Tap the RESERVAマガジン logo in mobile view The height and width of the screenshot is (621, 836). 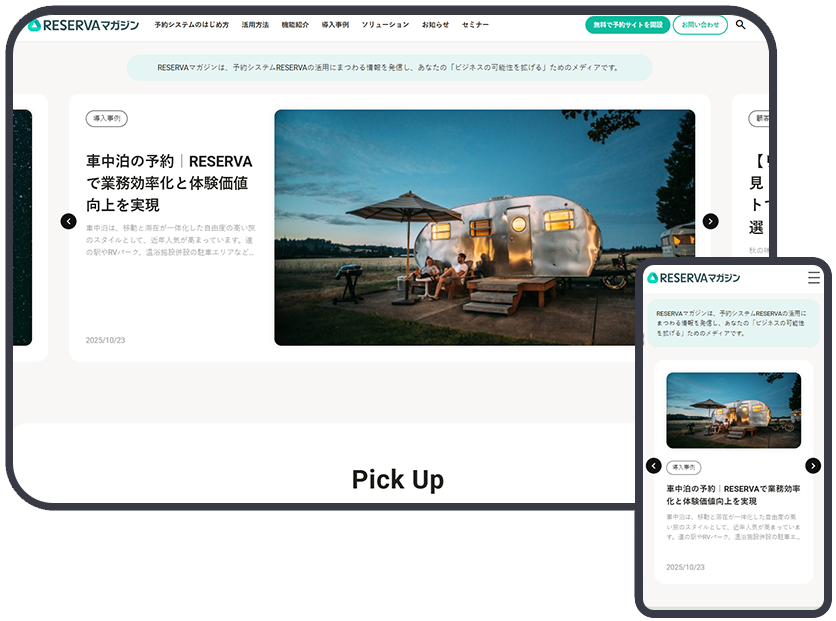point(694,277)
